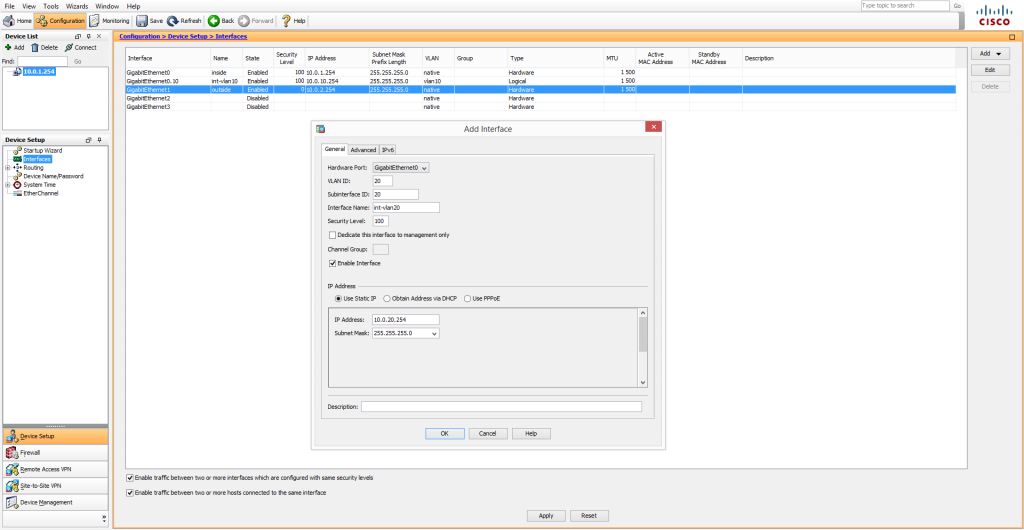Screen dimensions: 1024x530
Task: Save configuration with the Save toolbar icon
Action: click(x=150, y=21)
